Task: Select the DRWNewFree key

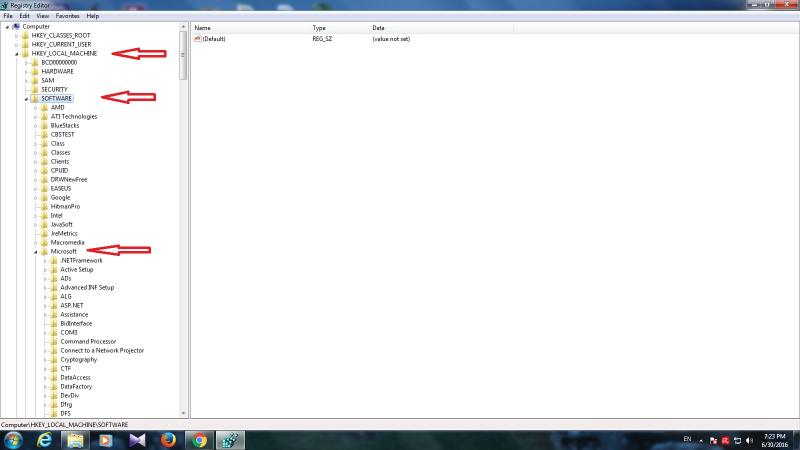Action: click(x=69, y=180)
